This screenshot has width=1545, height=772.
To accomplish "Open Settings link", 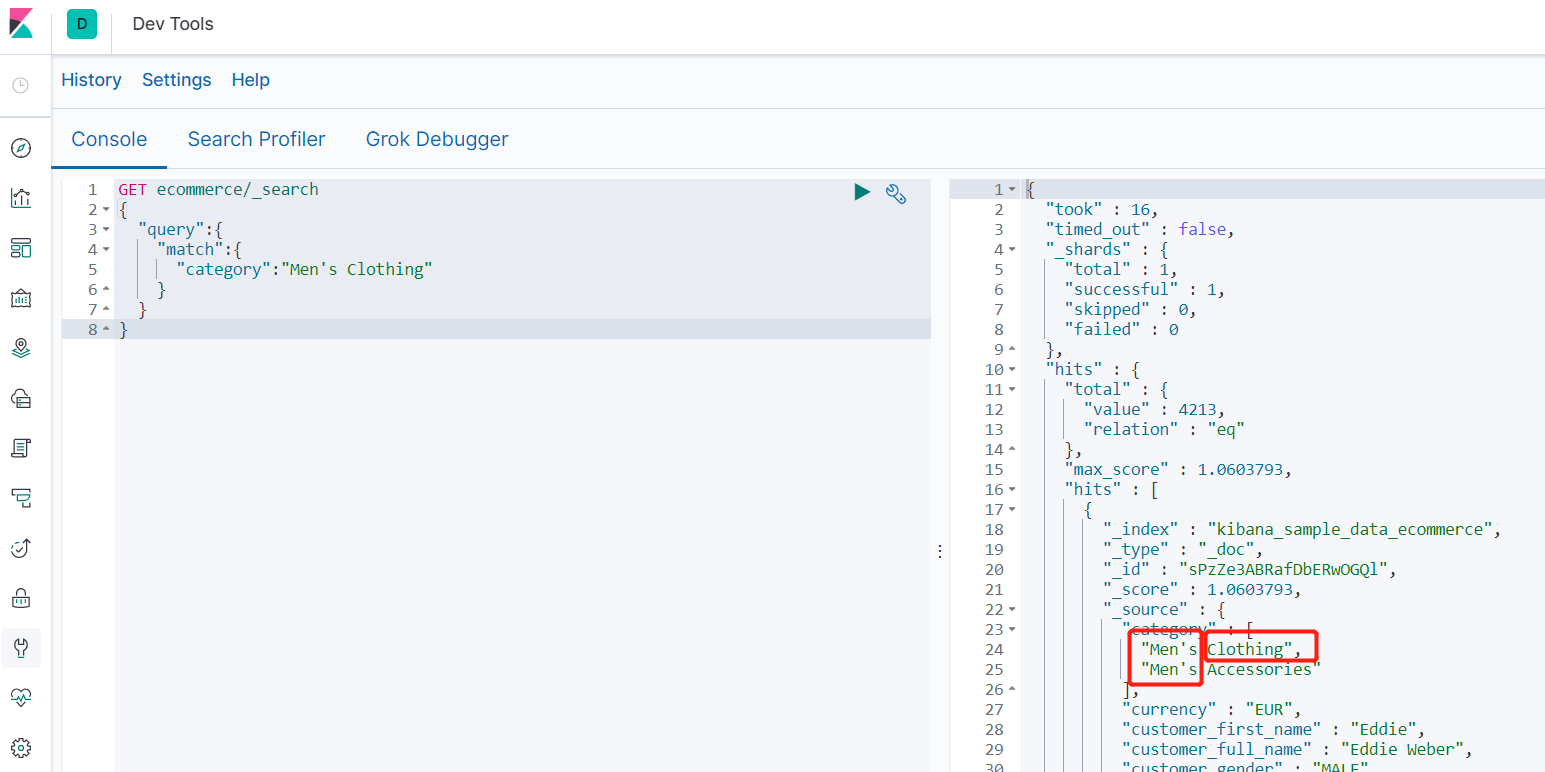I will click(176, 80).
